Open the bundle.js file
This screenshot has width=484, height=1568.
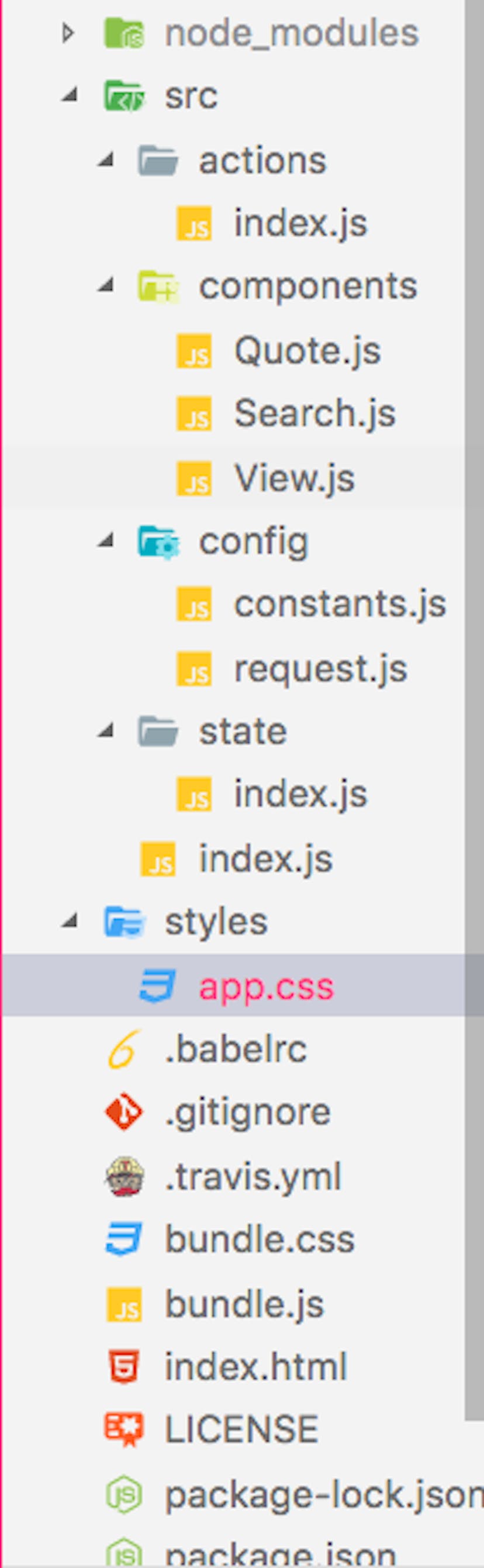pyautogui.click(x=245, y=1304)
